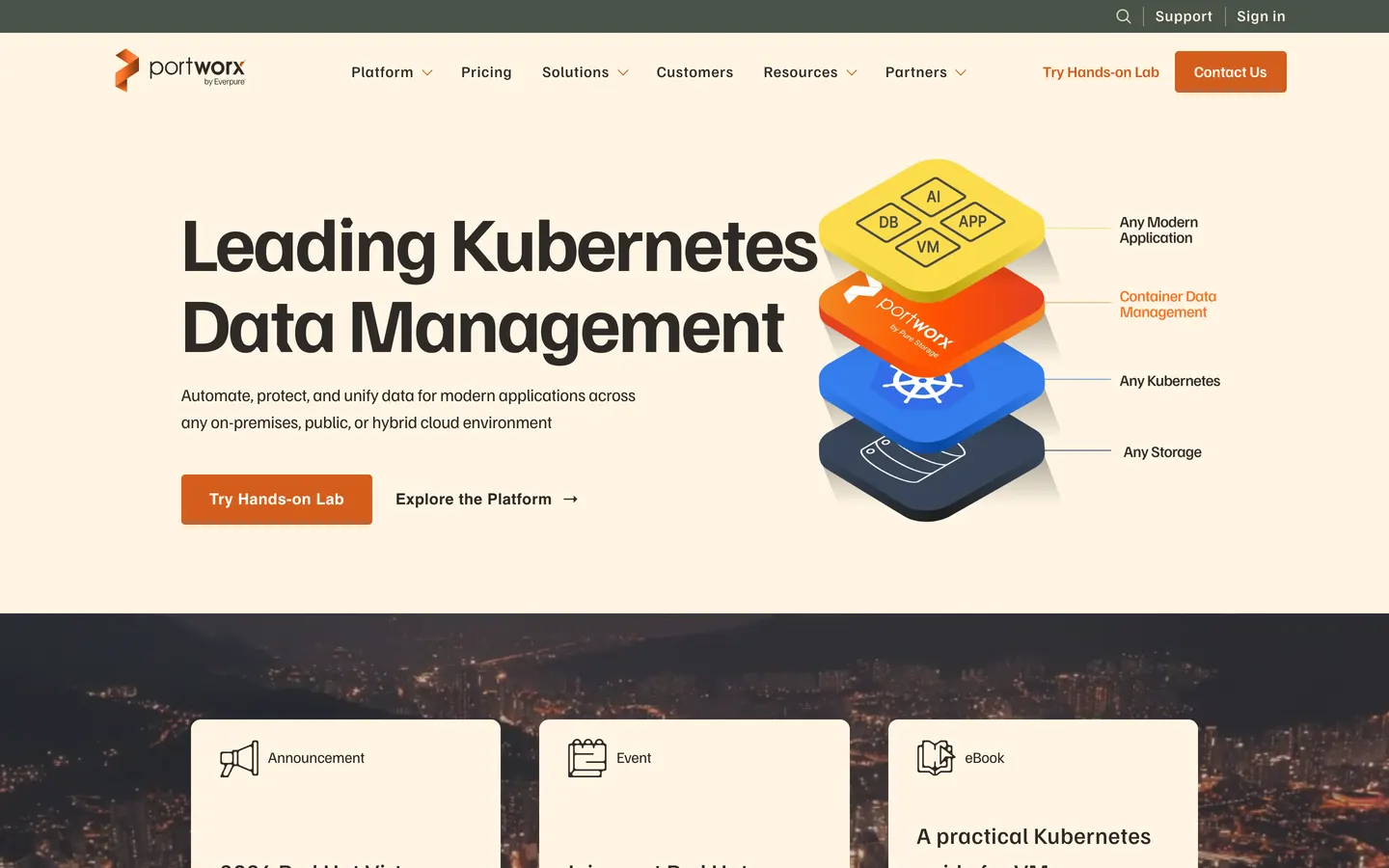Open the practical Kubernetes eBook card

(1043, 794)
